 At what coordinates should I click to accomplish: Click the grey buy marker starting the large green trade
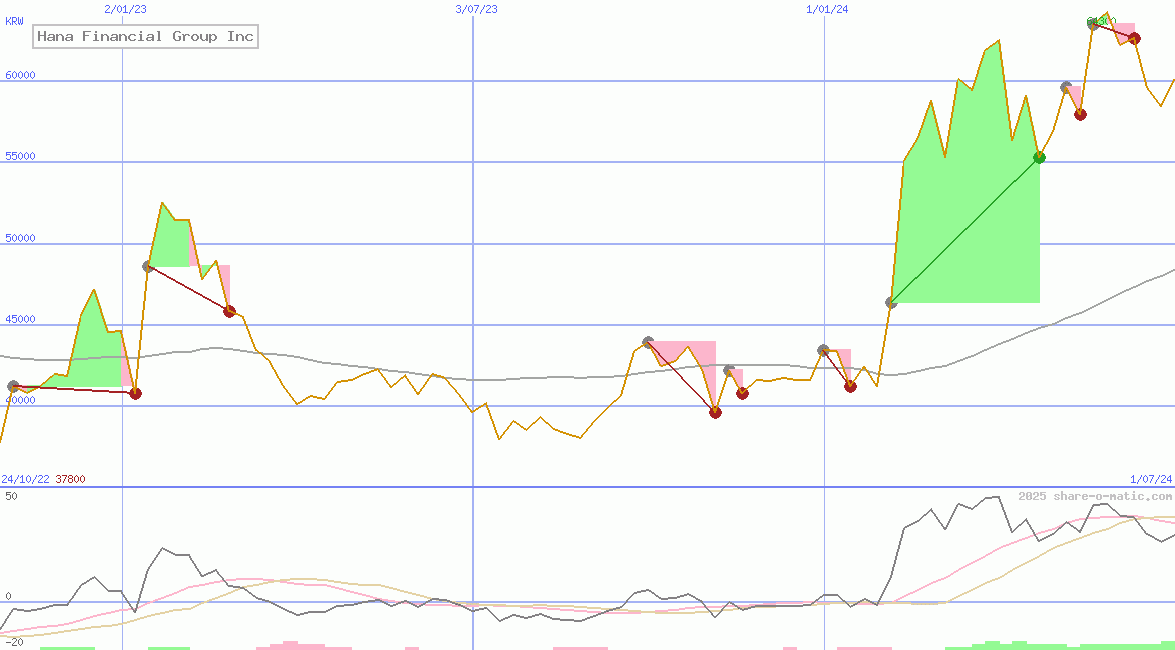892,302
